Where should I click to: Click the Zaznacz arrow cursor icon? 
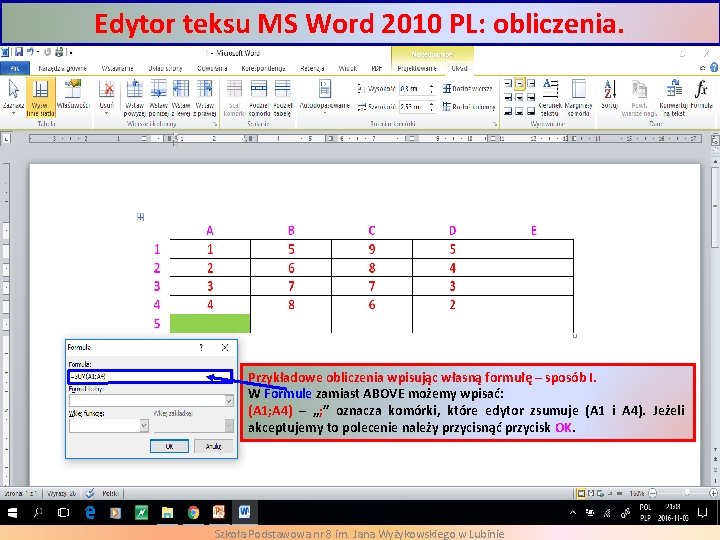pyautogui.click(x=13, y=89)
